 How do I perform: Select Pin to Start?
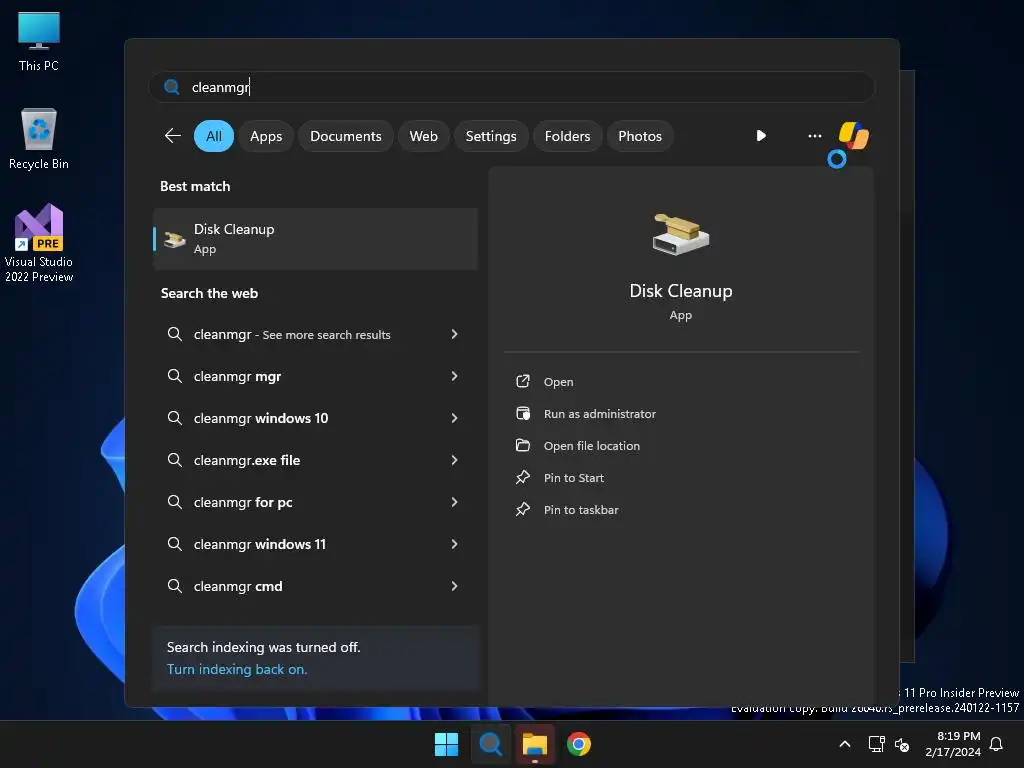573,478
